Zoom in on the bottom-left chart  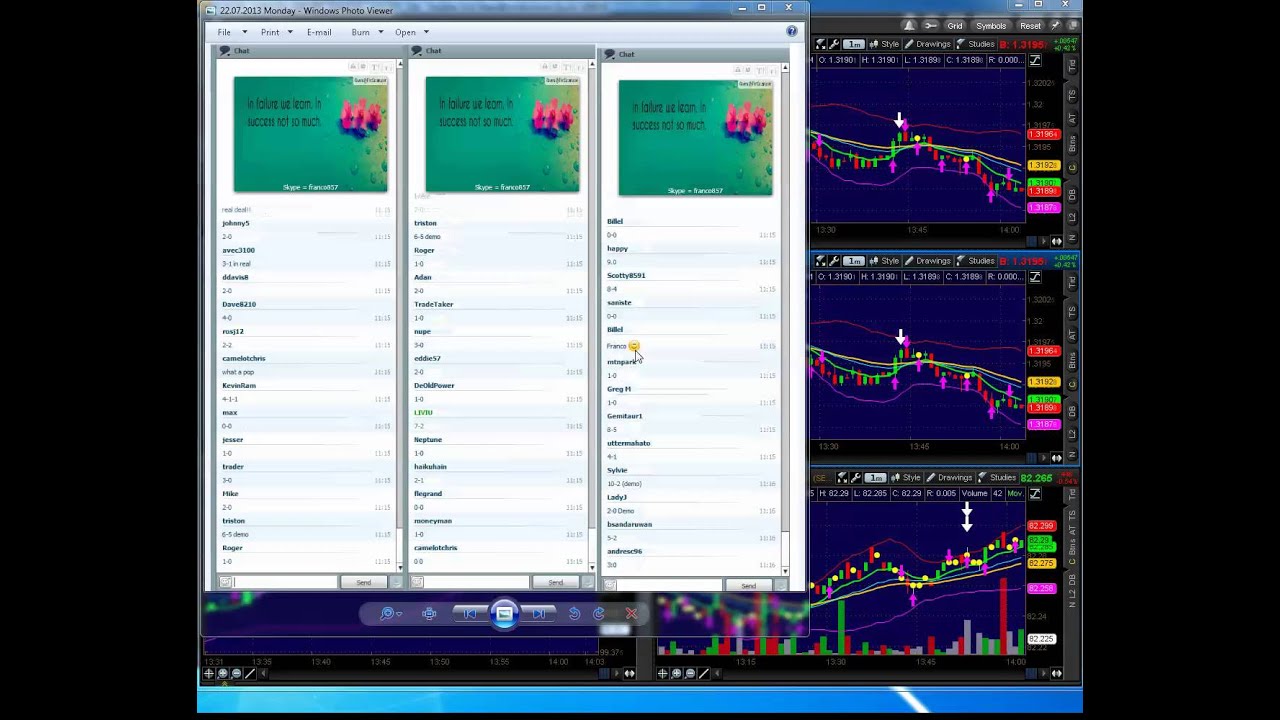tap(223, 674)
